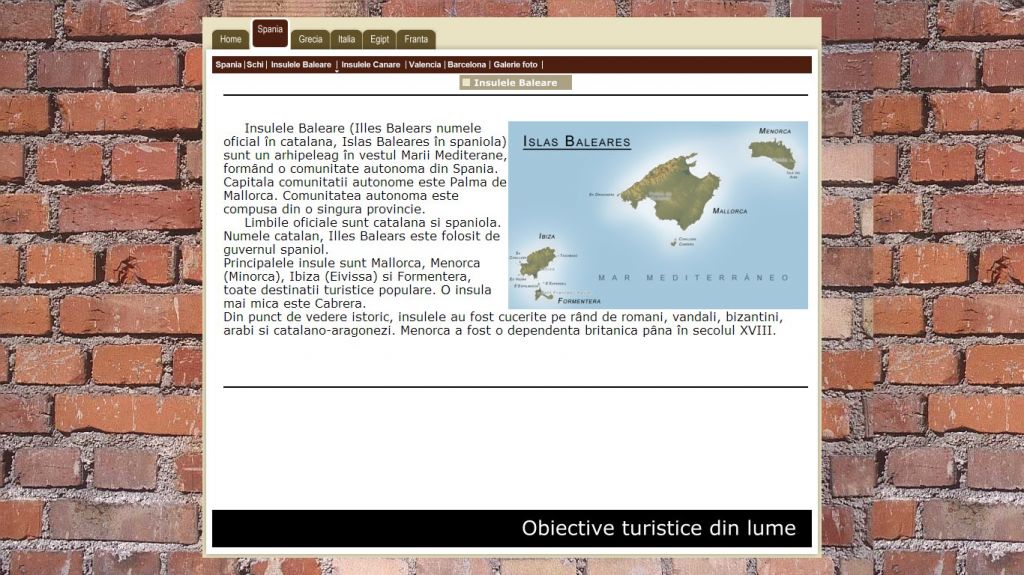Click the Franta tab
1024x575 pixels.
point(416,40)
